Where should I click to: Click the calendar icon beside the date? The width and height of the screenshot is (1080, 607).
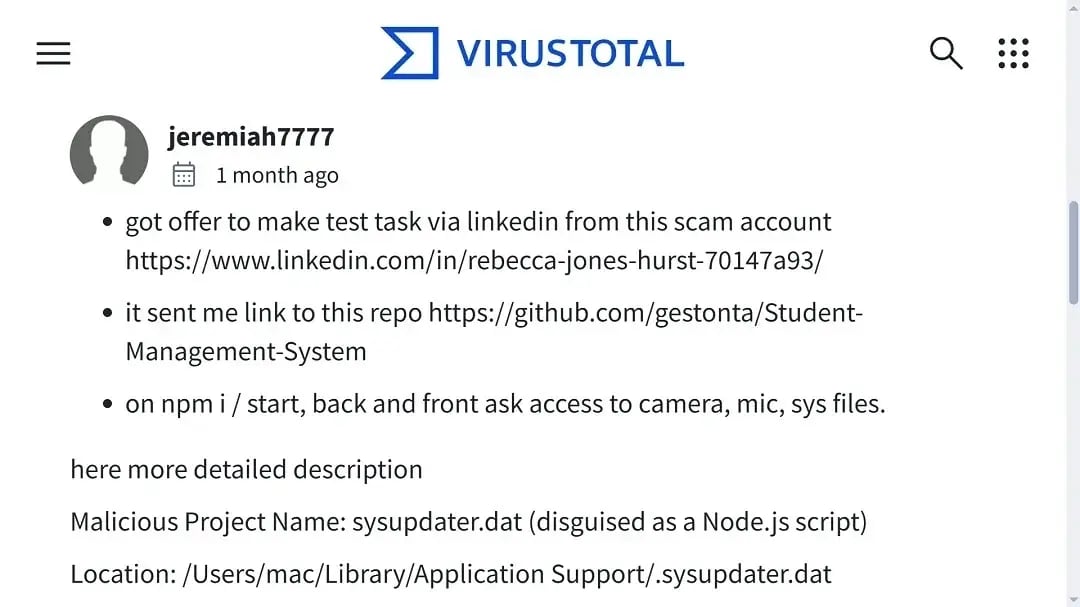point(184,175)
